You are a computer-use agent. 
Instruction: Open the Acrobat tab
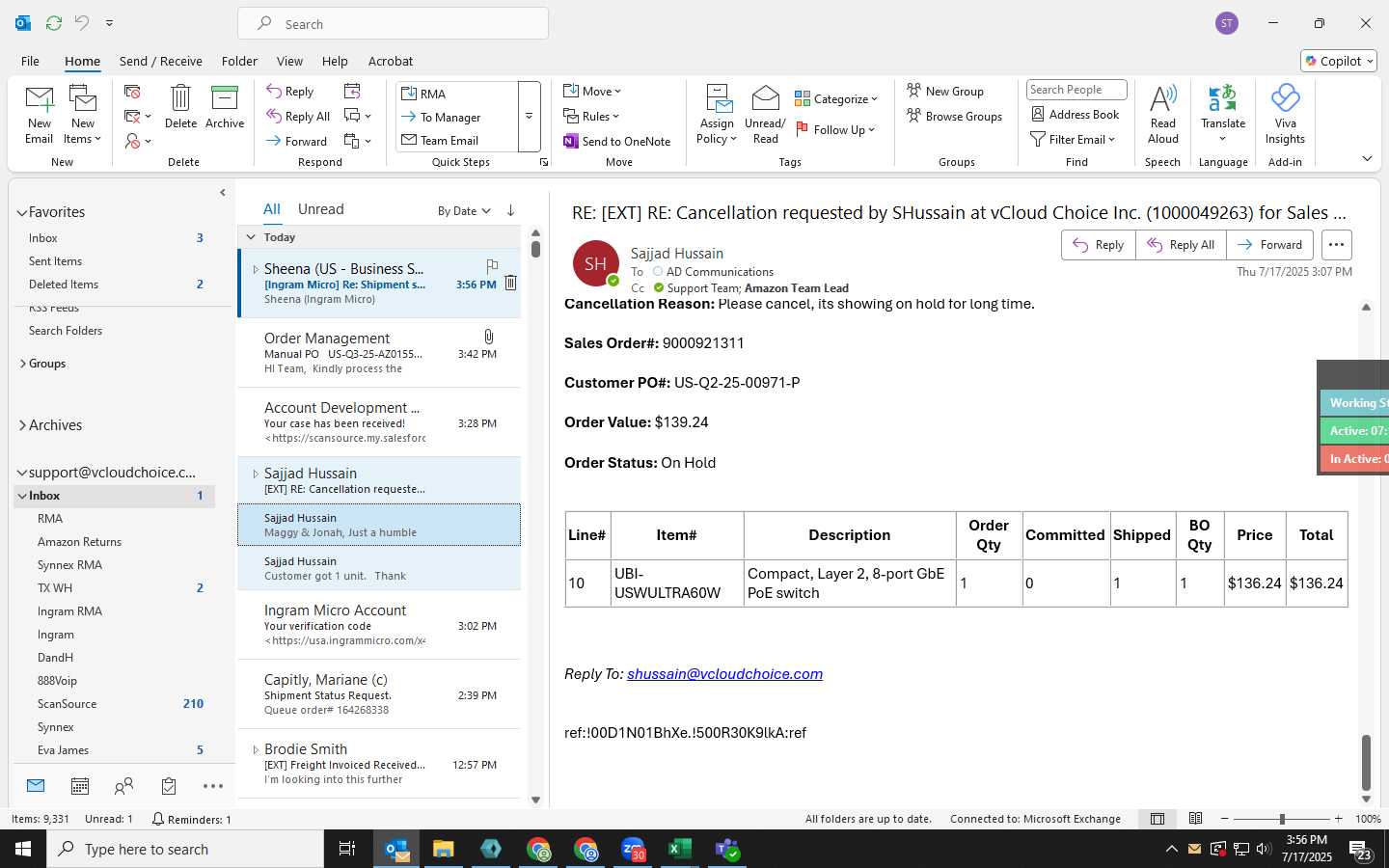[x=391, y=61]
